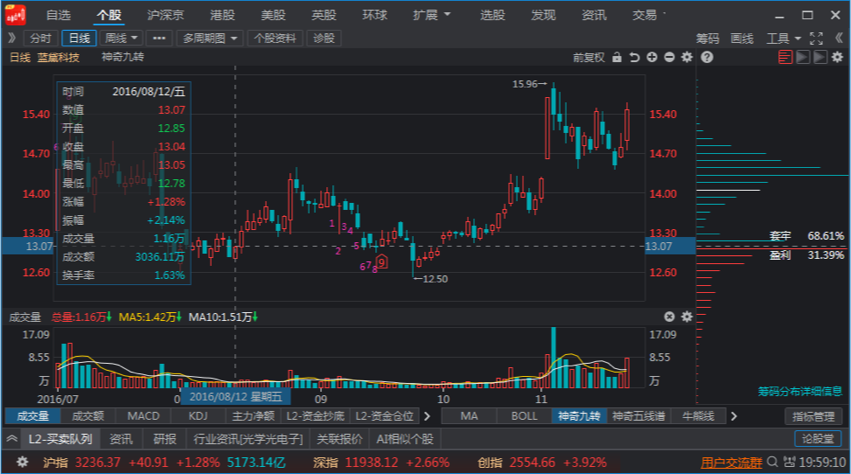The height and width of the screenshot is (474, 851).
Task: Open chart settings gear beside minus icon
Action: click(687, 57)
